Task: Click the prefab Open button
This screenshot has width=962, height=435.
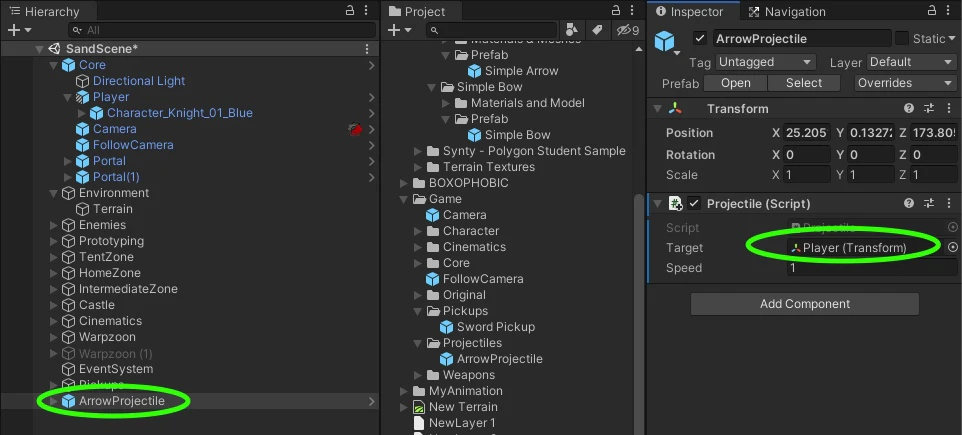Action: (x=735, y=83)
